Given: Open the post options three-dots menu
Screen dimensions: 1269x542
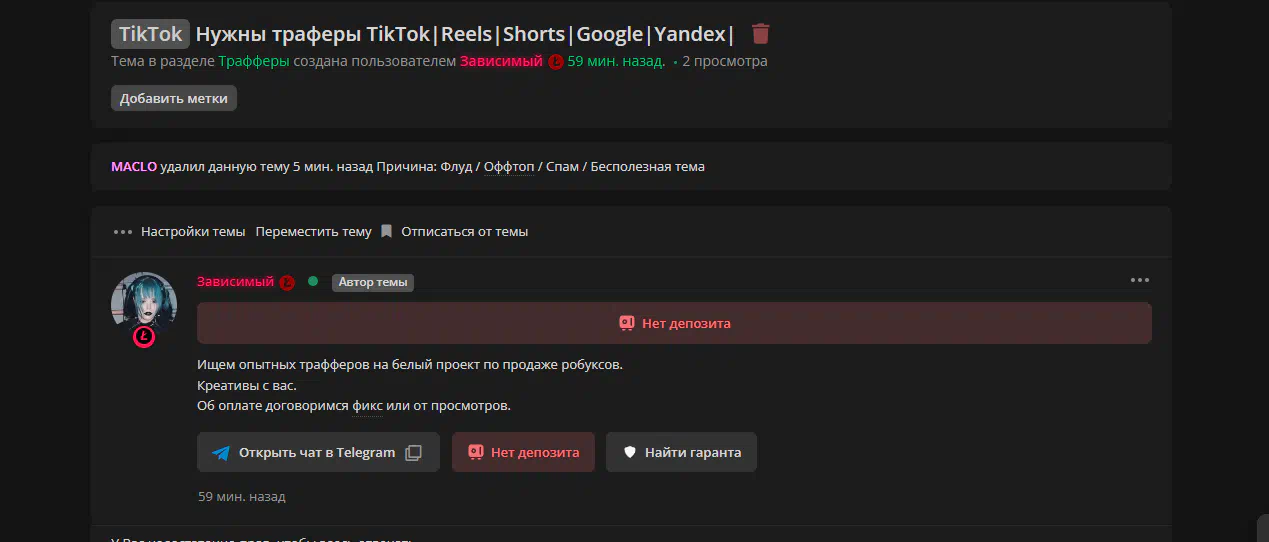Looking at the screenshot, I should [1140, 280].
